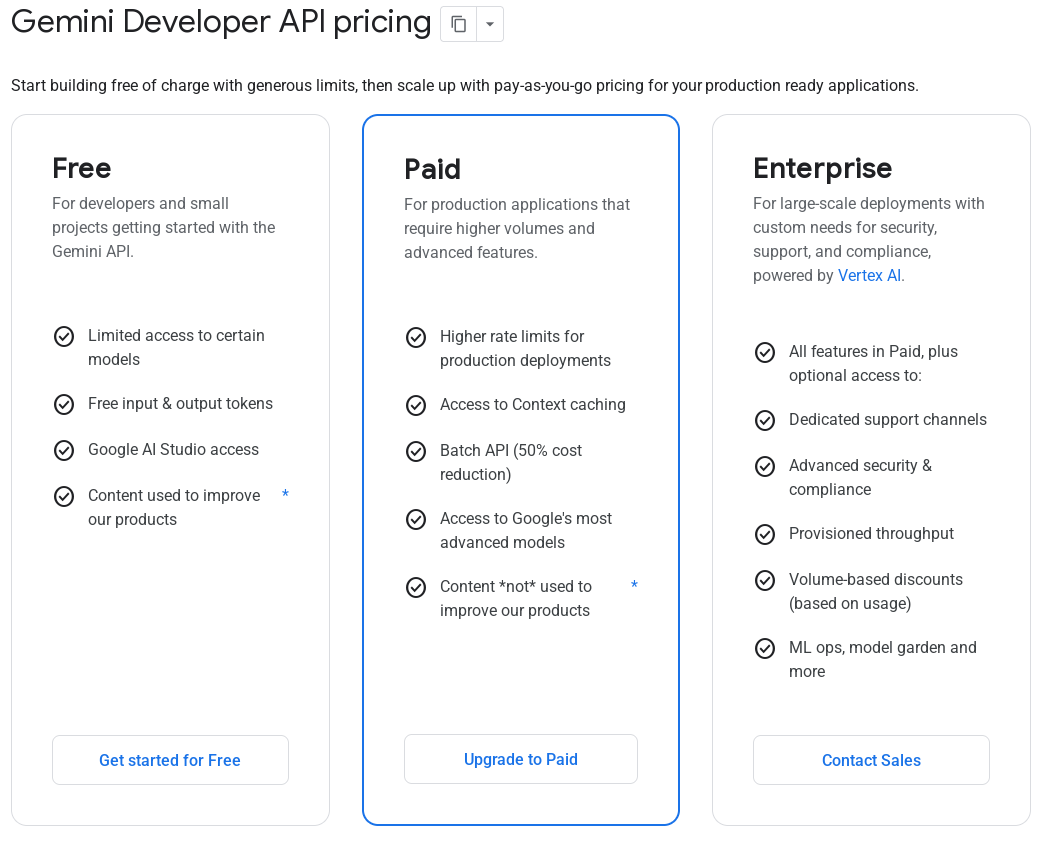Click checkmark icon beside All features in Paid

click(x=765, y=353)
